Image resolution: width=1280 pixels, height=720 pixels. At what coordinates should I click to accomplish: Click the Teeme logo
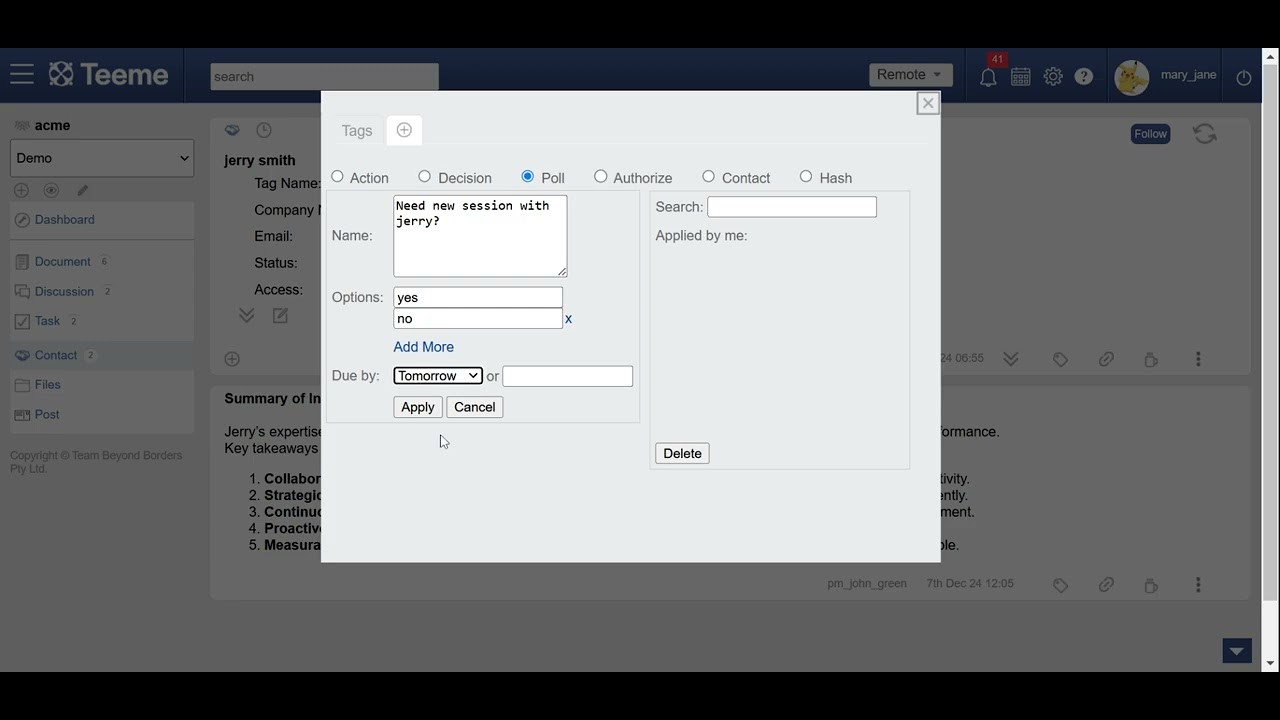[109, 75]
